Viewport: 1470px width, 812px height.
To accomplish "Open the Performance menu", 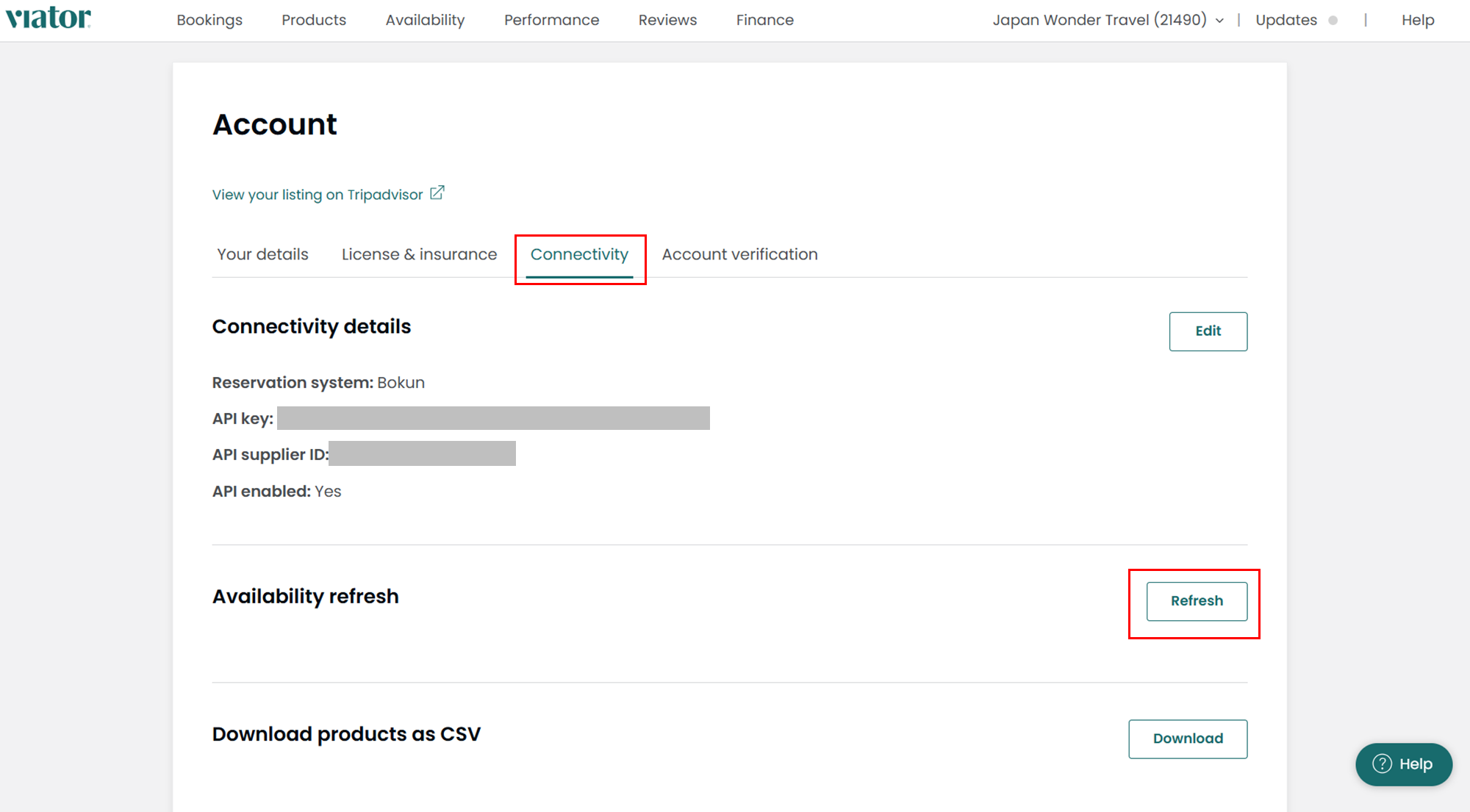I will pos(551,21).
